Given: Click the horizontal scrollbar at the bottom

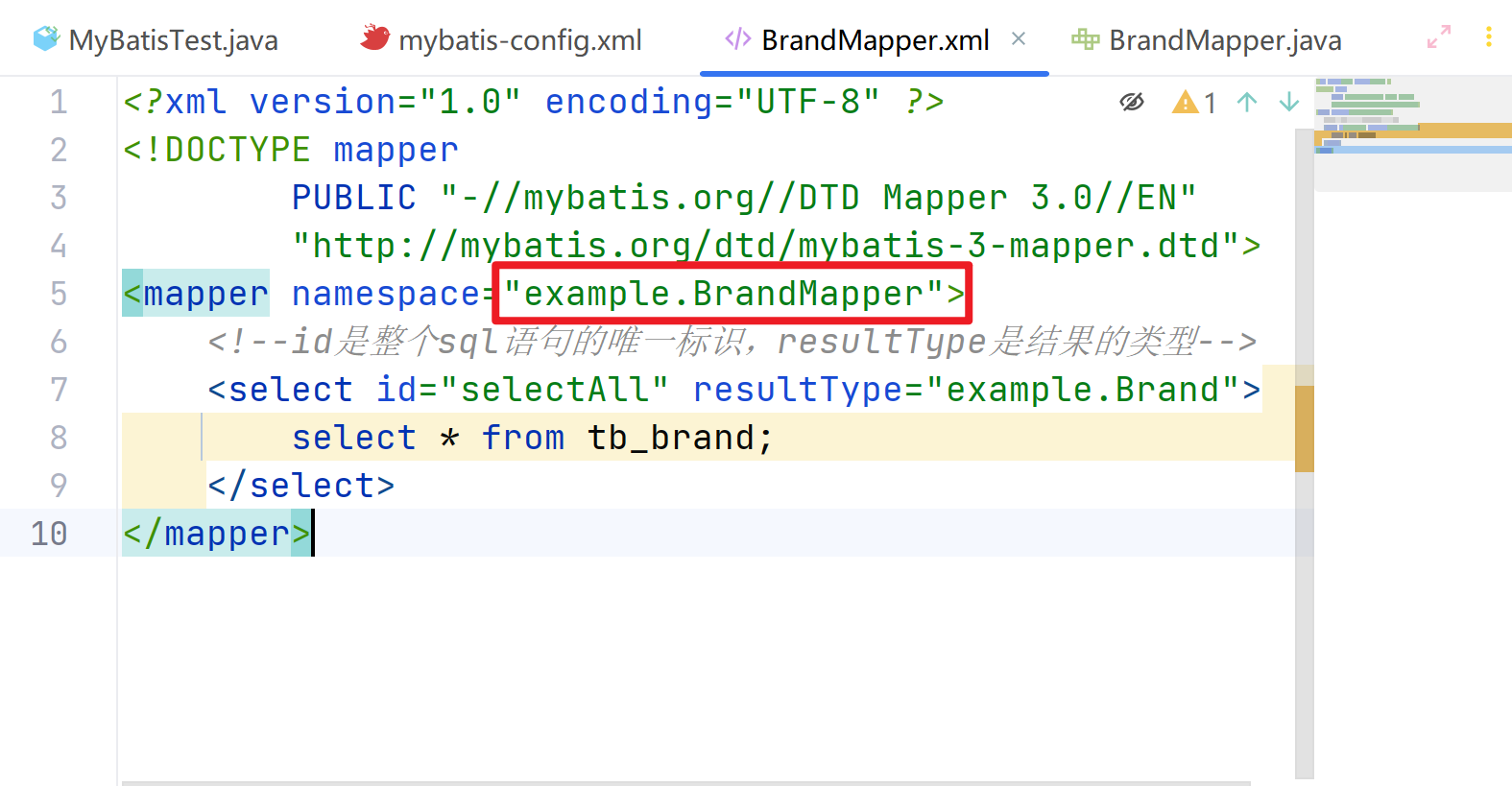Looking at the screenshot, I should 685,782.
